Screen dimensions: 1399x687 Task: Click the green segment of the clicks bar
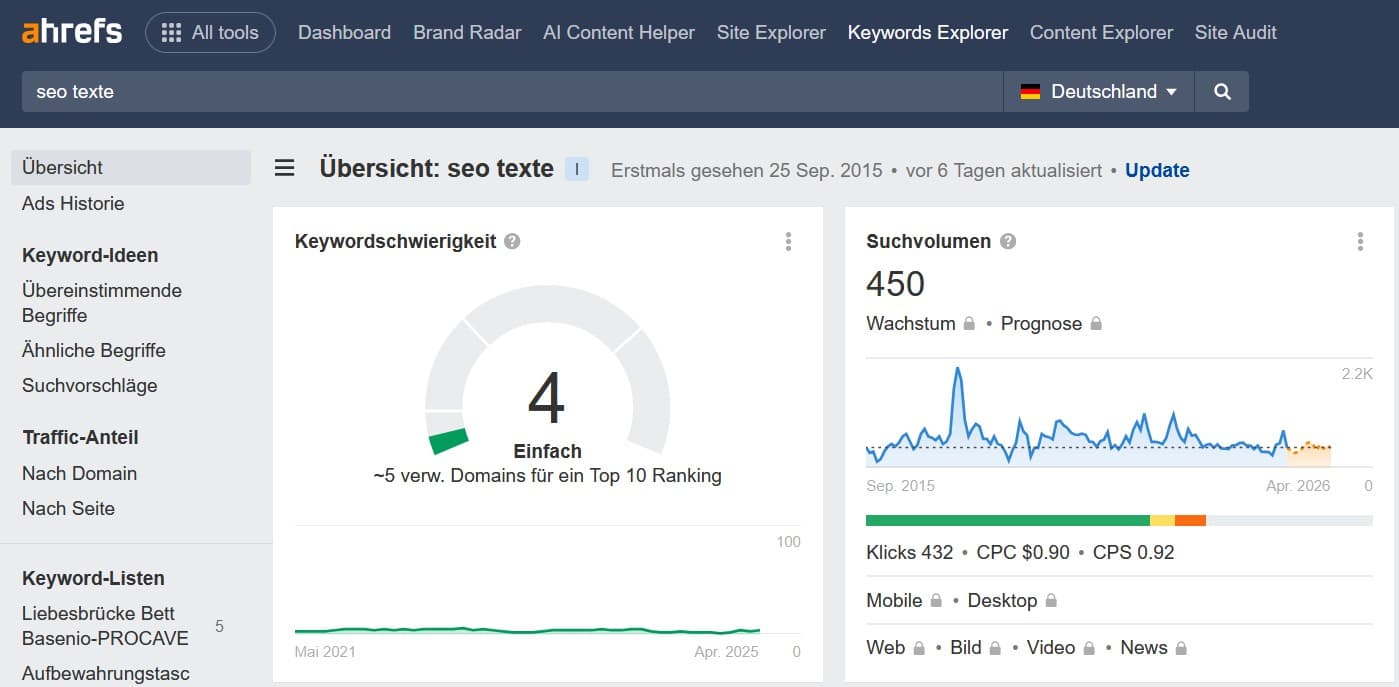[1008, 520]
